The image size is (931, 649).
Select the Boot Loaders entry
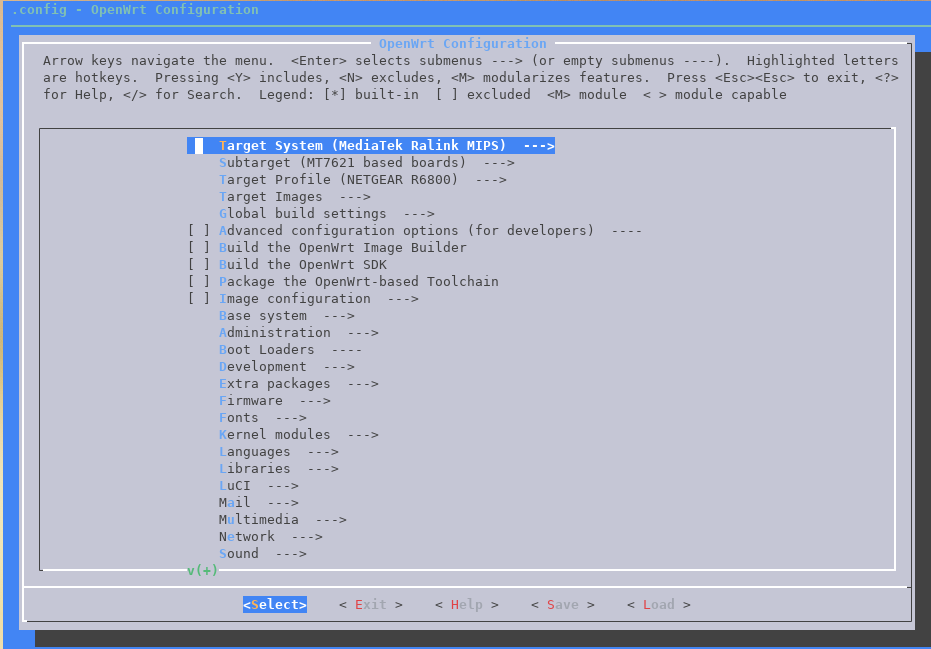coord(290,350)
